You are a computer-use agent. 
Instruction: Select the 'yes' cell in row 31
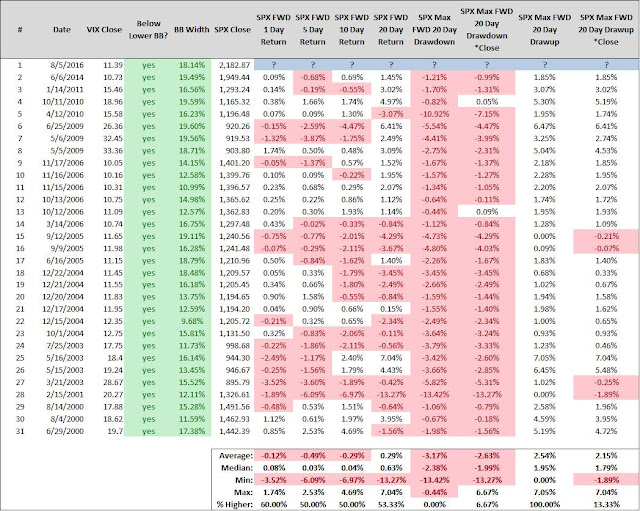[x=149, y=431]
